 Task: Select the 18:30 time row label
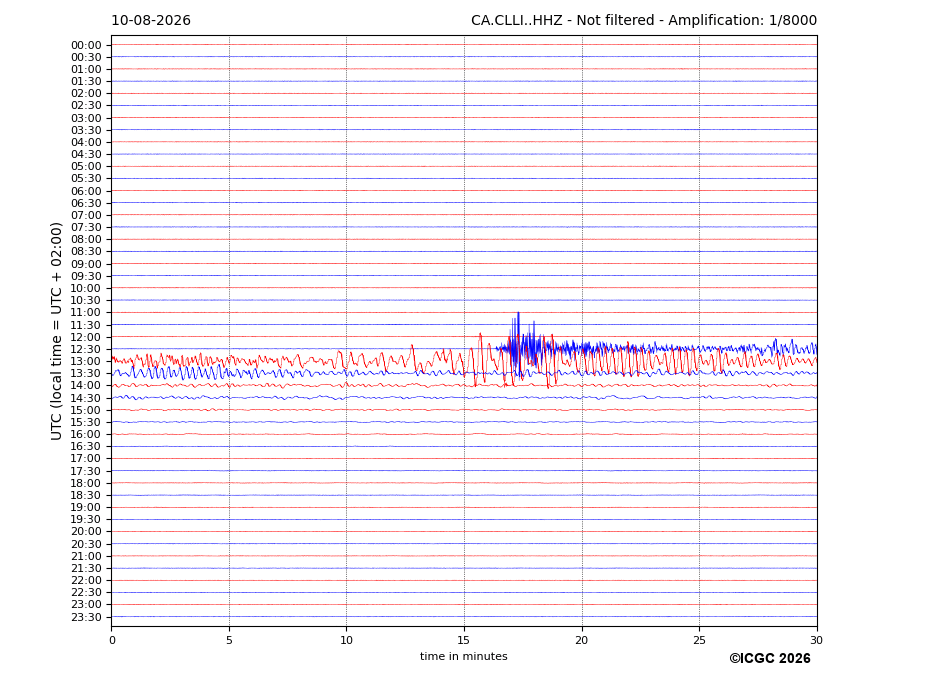pos(86,496)
